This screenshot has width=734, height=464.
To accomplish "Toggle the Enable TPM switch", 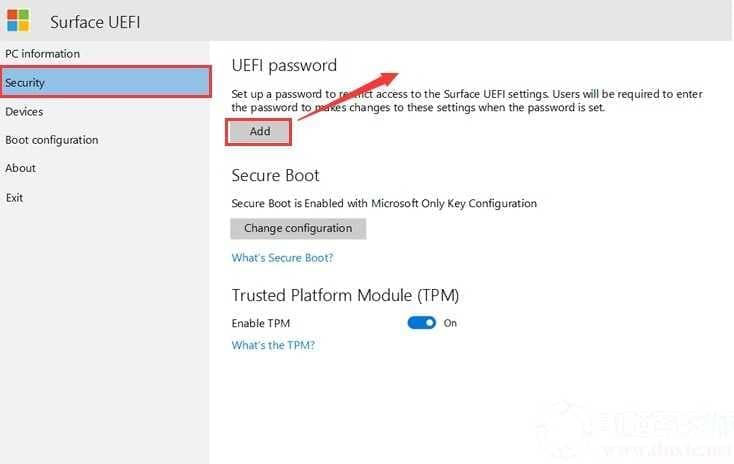I will 421,323.
